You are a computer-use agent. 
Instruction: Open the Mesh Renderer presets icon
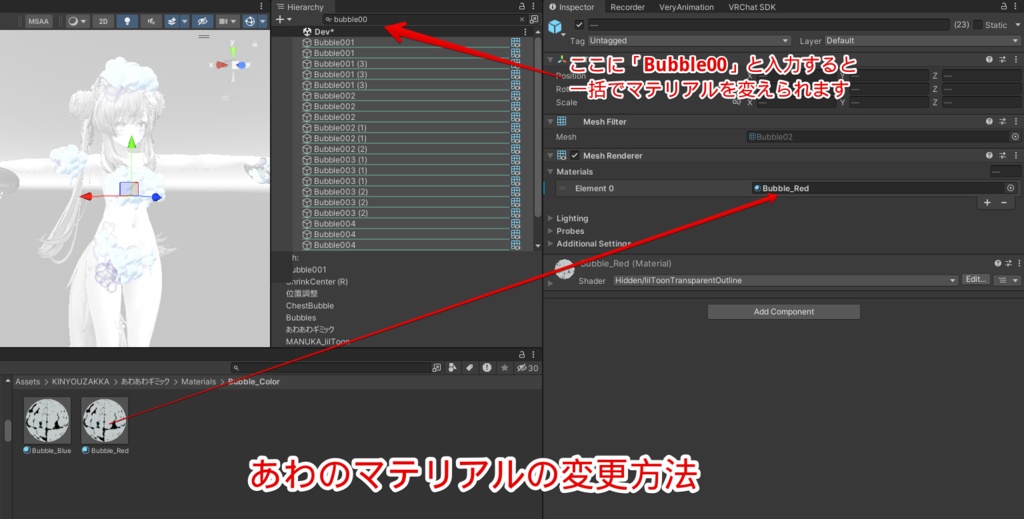point(1003,155)
